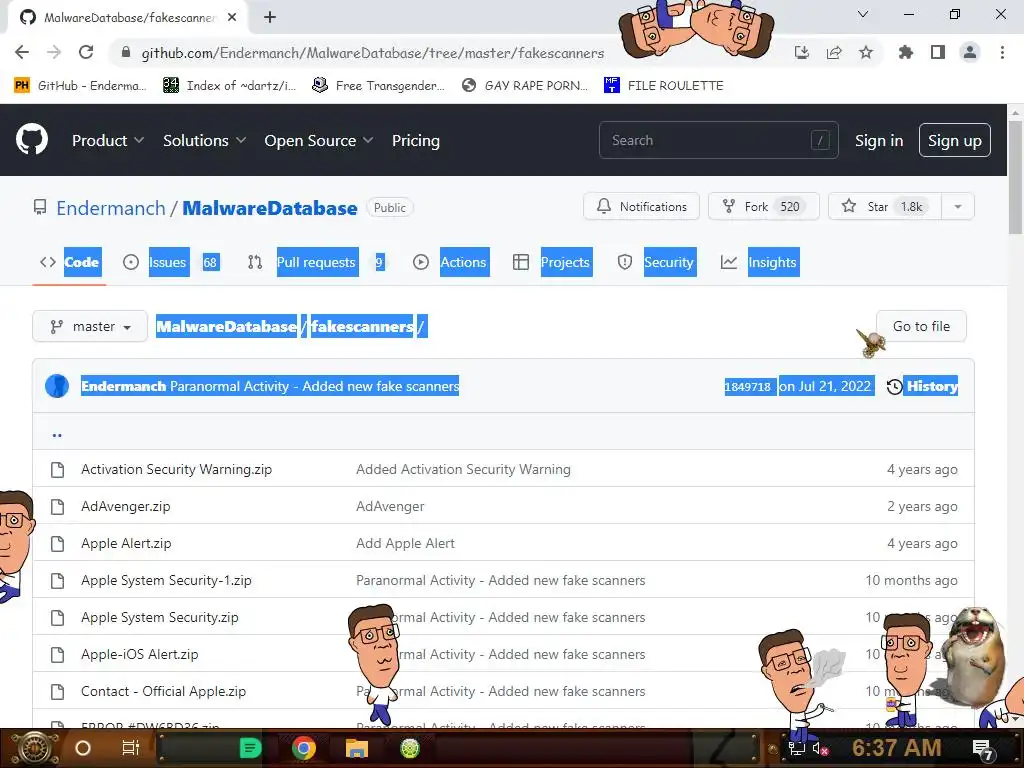Open the FILE ROULETTE bookmark
The height and width of the screenshot is (768, 1024).
point(664,85)
